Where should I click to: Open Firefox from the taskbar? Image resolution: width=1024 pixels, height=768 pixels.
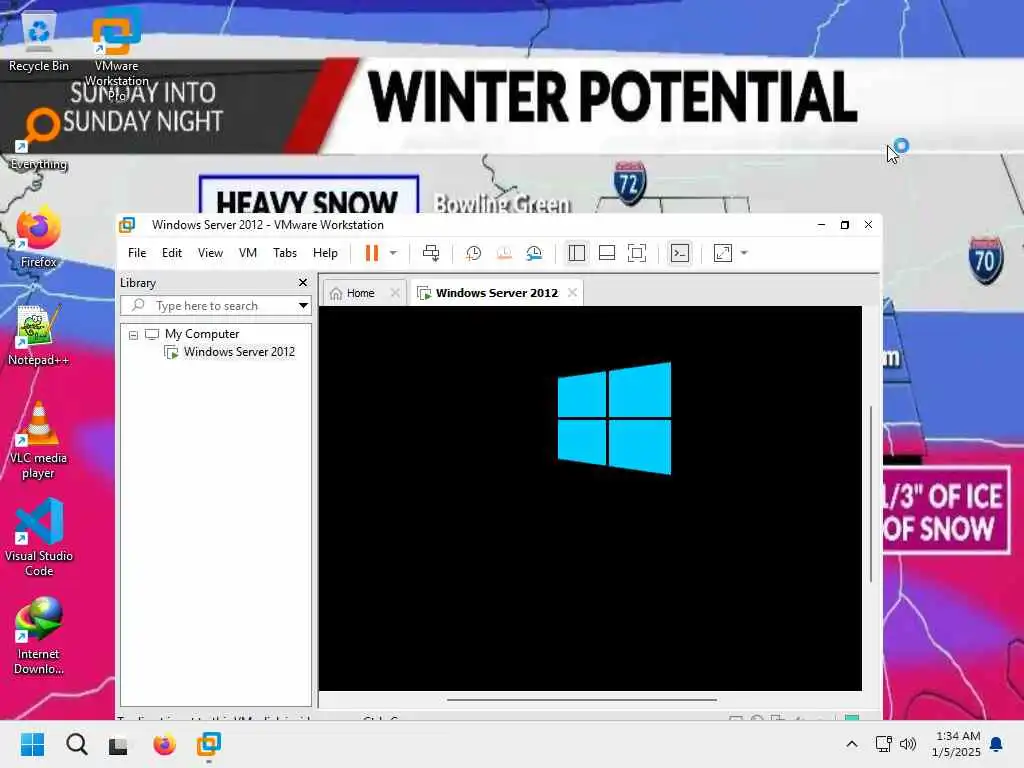click(x=165, y=744)
